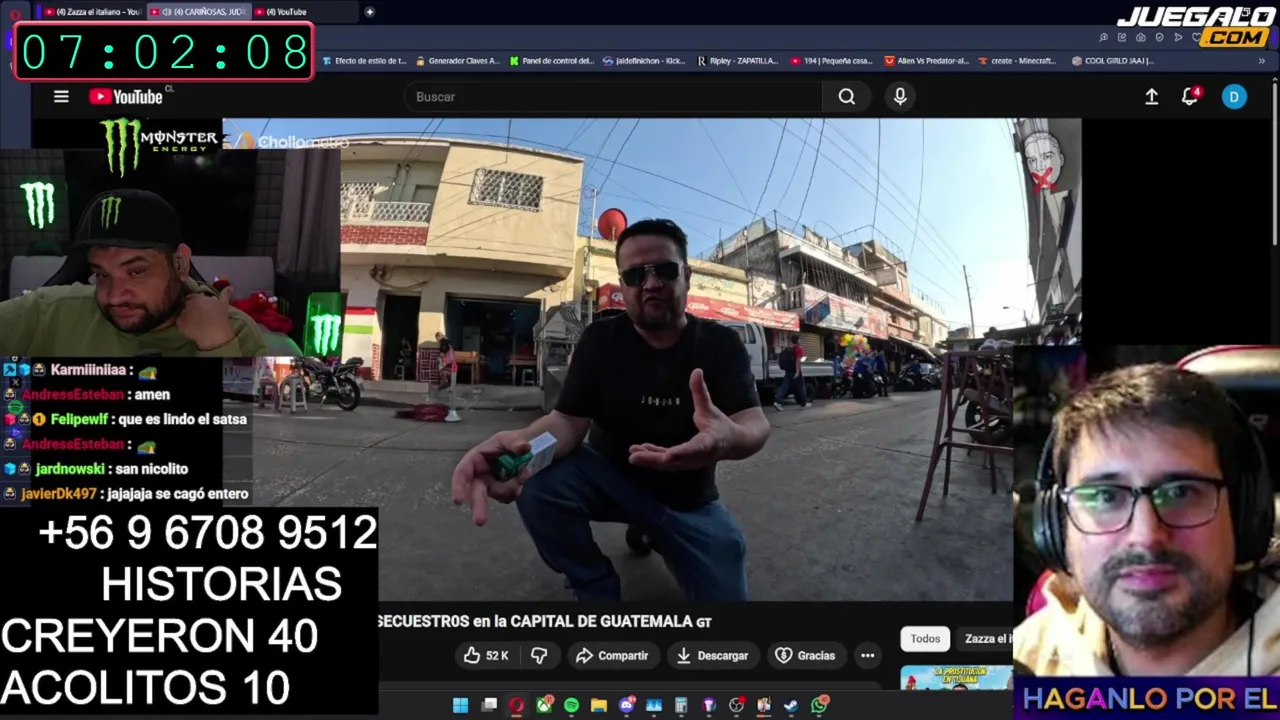Image resolution: width=1280 pixels, height=720 pixels.
Task: Open bookmark create - Minecraft...
Action: 1017,61
